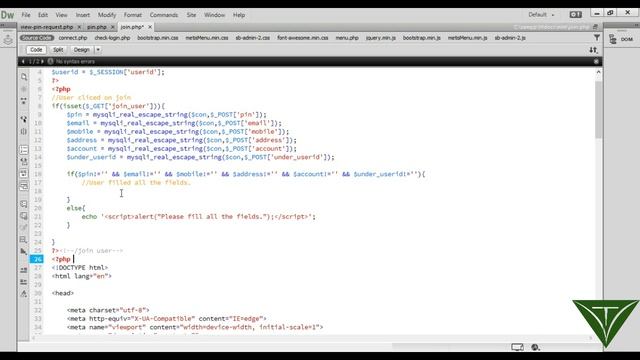Click the Format Source Code icon
Screen dimensions: 640x360
(x=24, y=294)
